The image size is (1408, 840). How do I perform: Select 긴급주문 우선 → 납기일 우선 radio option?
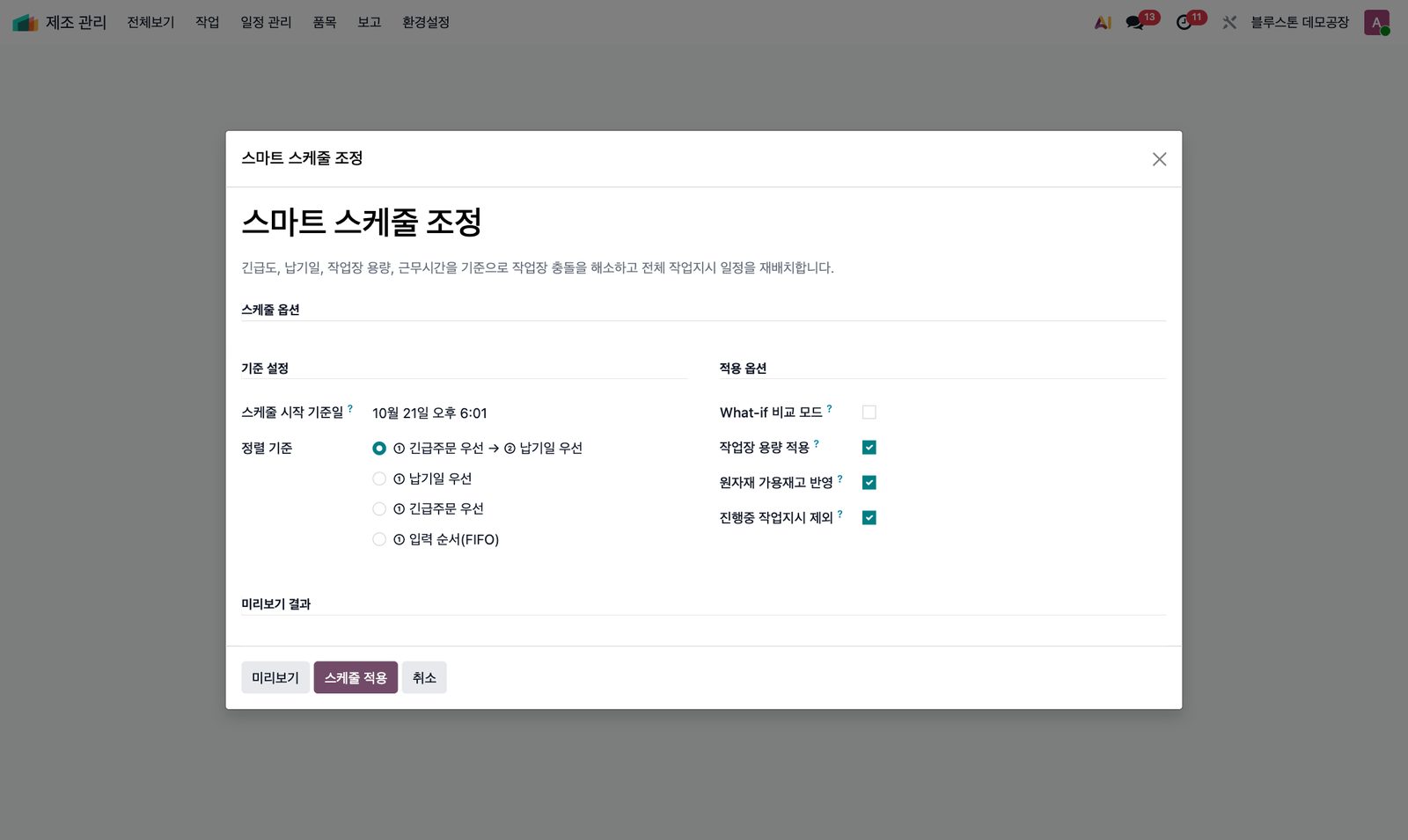(x=379, y=449)
